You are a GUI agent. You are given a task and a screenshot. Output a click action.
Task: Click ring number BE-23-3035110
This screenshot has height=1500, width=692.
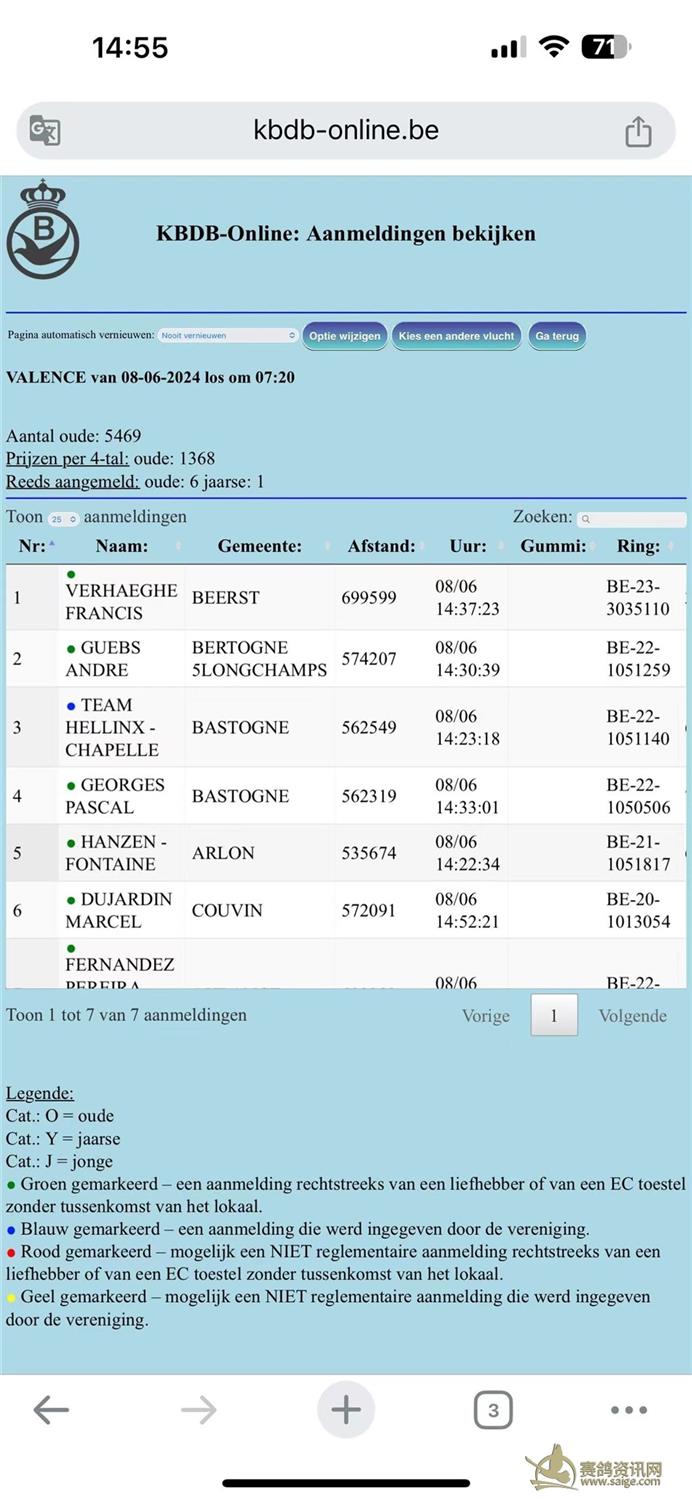(638, 597)
